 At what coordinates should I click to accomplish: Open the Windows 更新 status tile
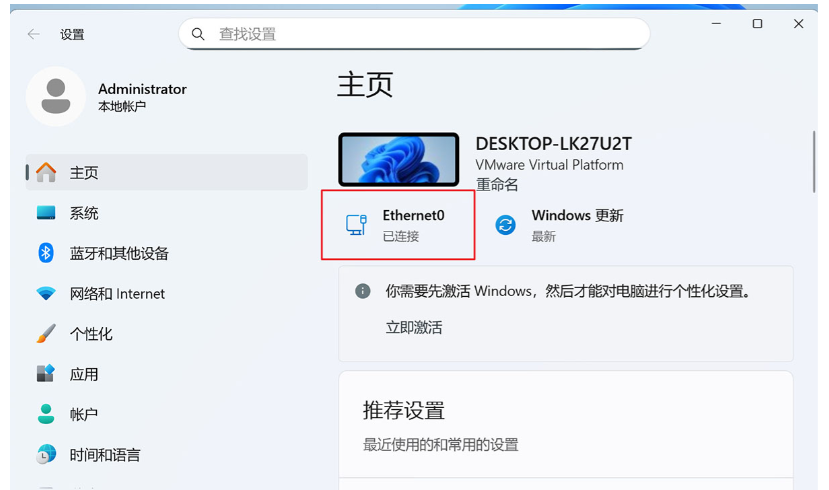pyautogui.click(x=576, y=225)
